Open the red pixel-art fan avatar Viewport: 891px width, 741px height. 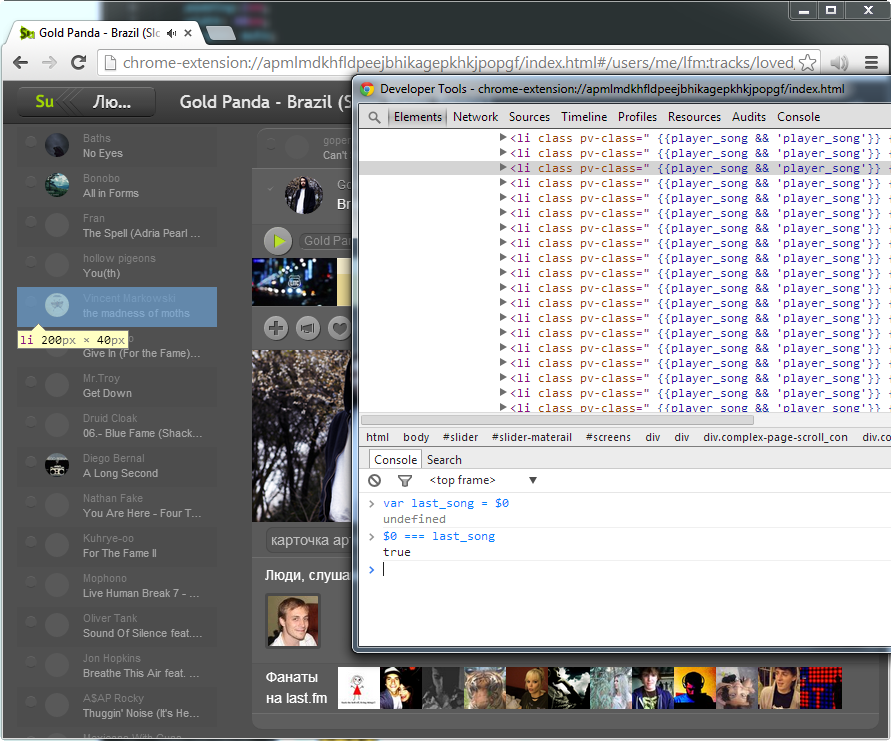[x=821, y=688]
